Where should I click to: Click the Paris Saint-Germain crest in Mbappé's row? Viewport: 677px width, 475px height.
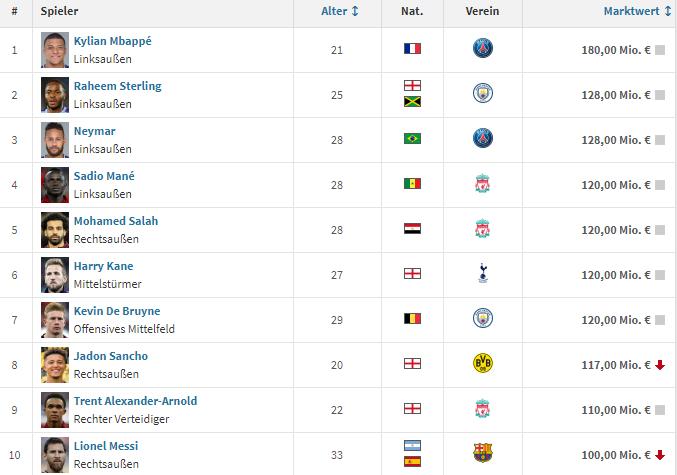(x=483, y=49)
